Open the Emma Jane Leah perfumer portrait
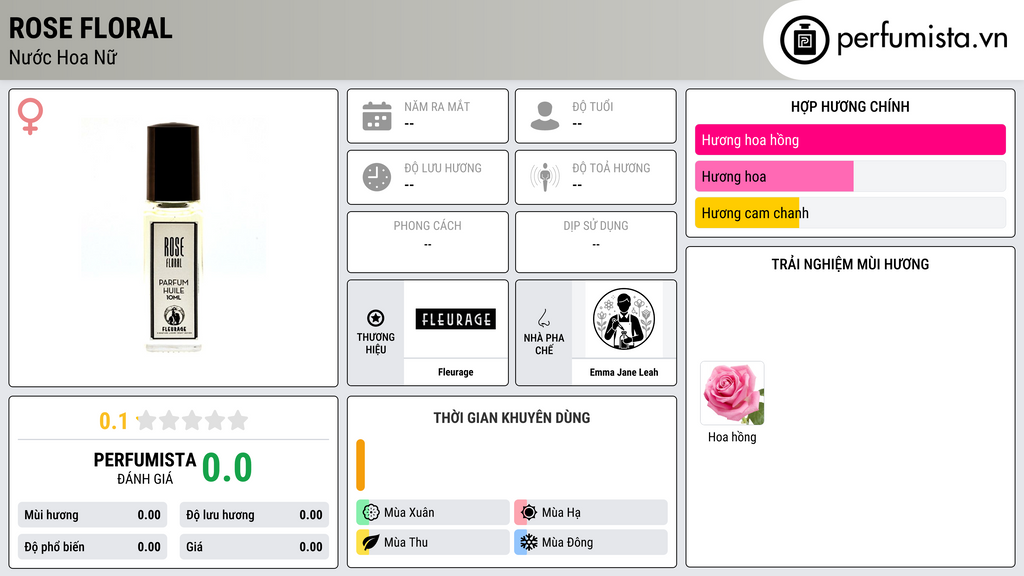 [x=624, y=319]
